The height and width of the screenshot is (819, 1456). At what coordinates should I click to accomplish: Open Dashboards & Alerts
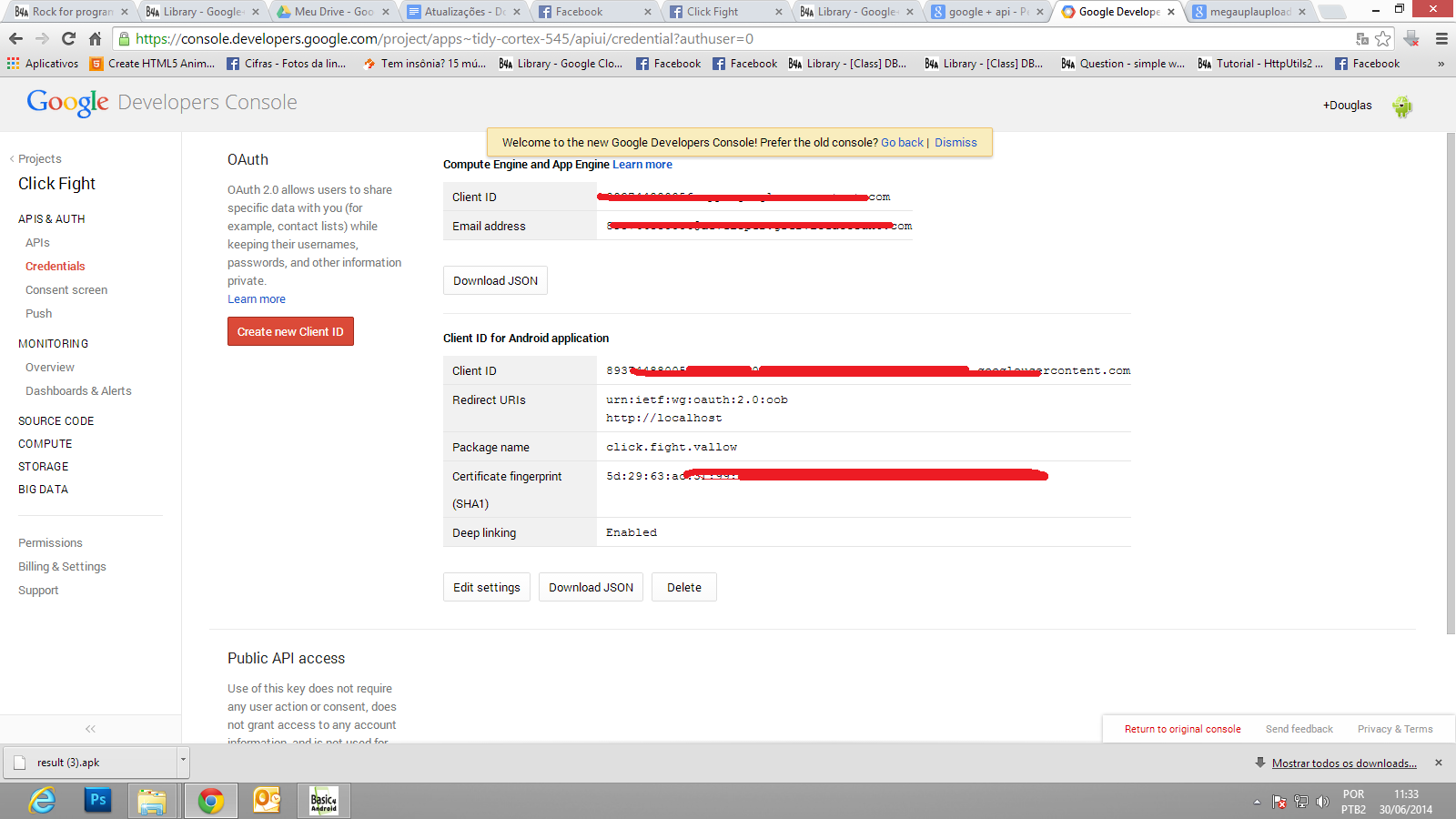(78, 391)
